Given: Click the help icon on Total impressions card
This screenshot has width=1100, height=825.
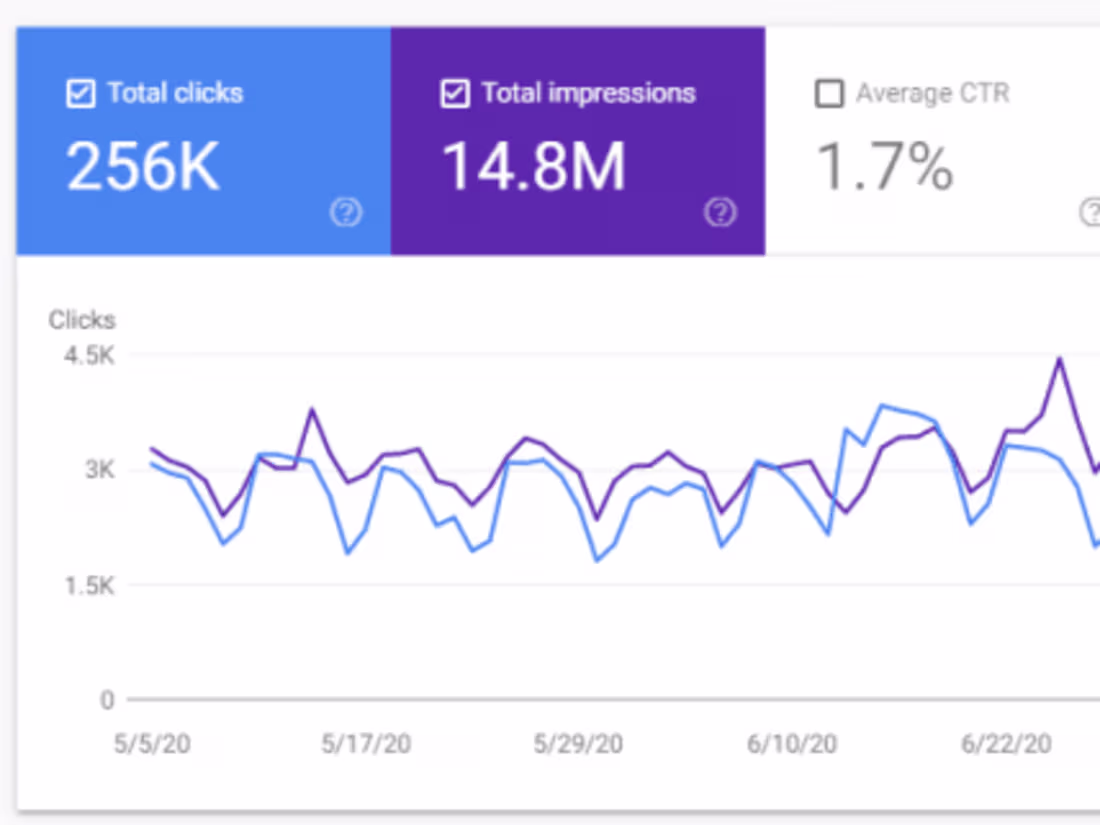Looking at the screenshot, I should pos(720,213).
